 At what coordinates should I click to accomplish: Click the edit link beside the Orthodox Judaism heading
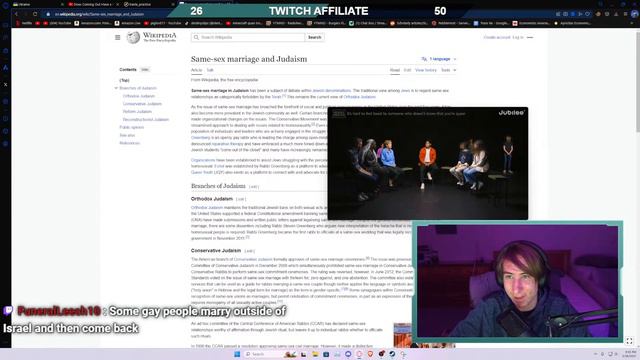240,199
